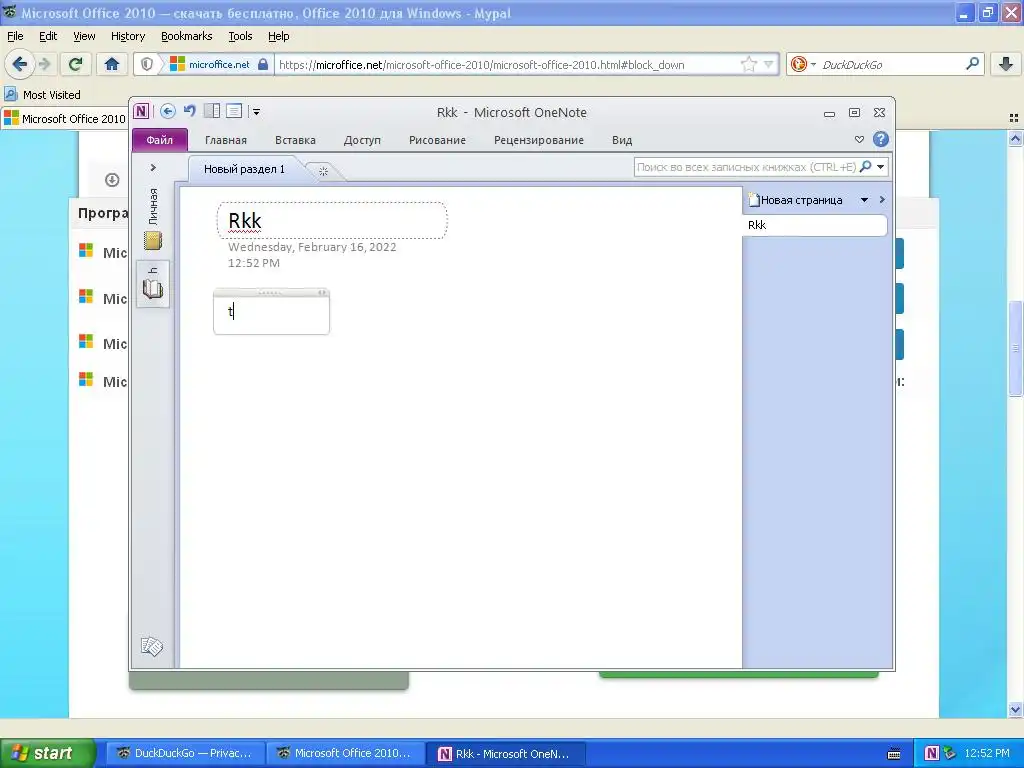Click the magnifier icon in OneNote search

[x=865, y=167]
